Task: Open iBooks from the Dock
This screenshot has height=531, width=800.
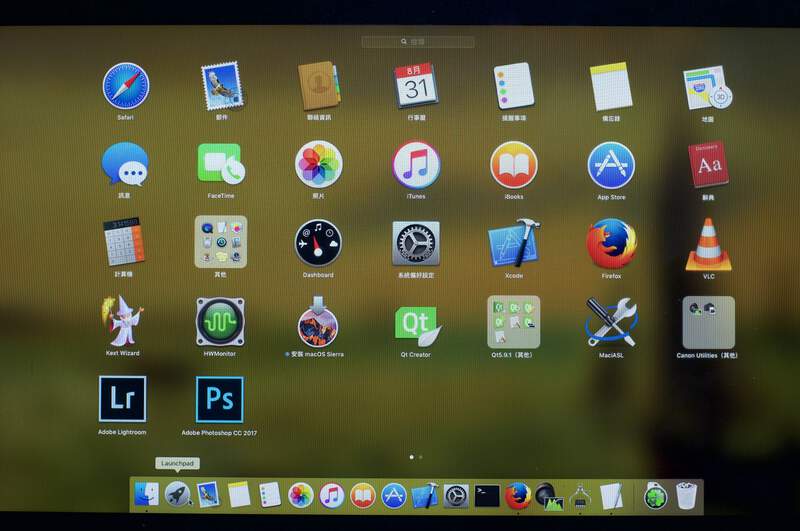Action: tap(363, 496)
